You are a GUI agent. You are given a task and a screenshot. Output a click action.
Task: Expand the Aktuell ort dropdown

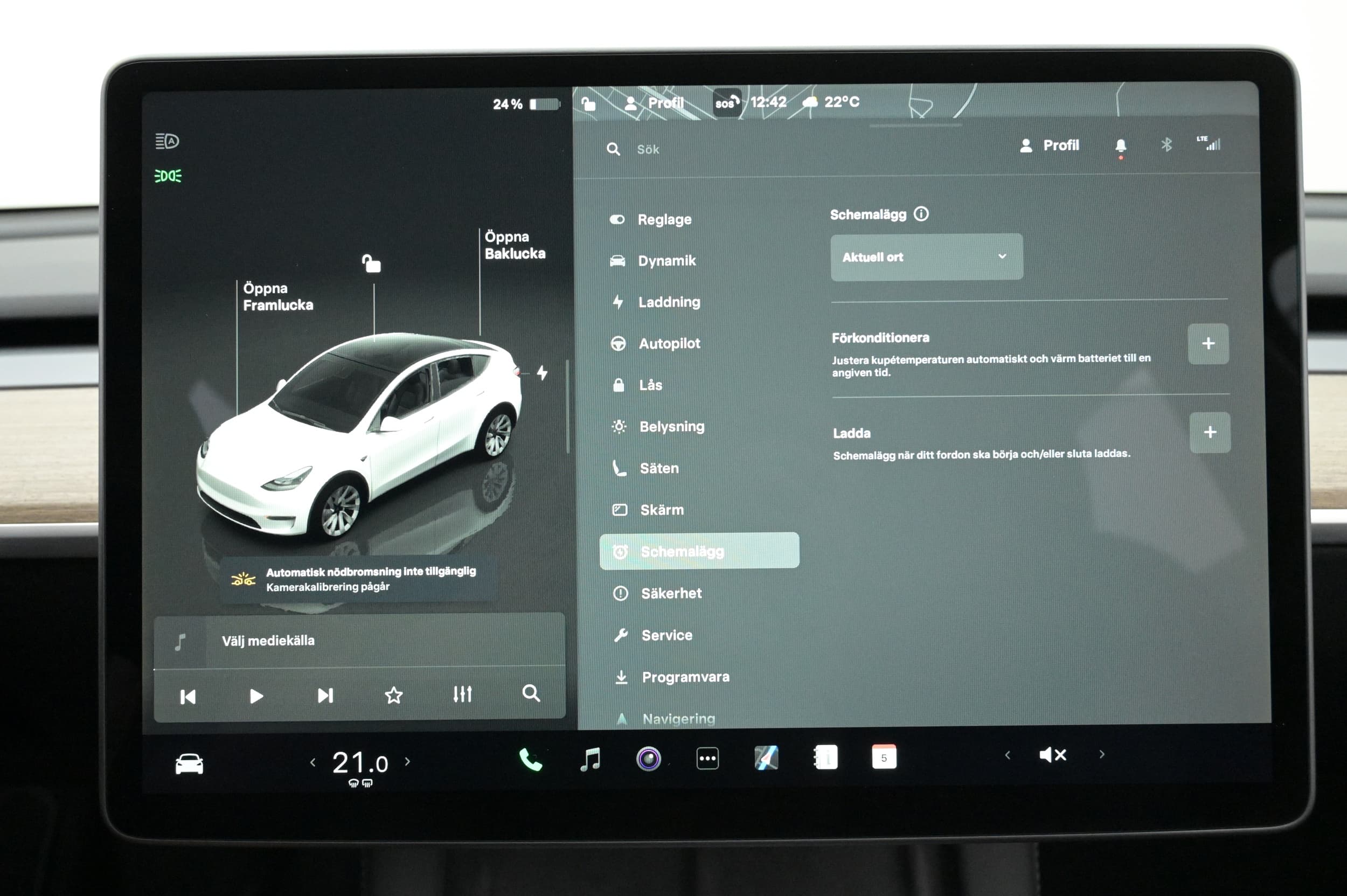tap(926, 256)
